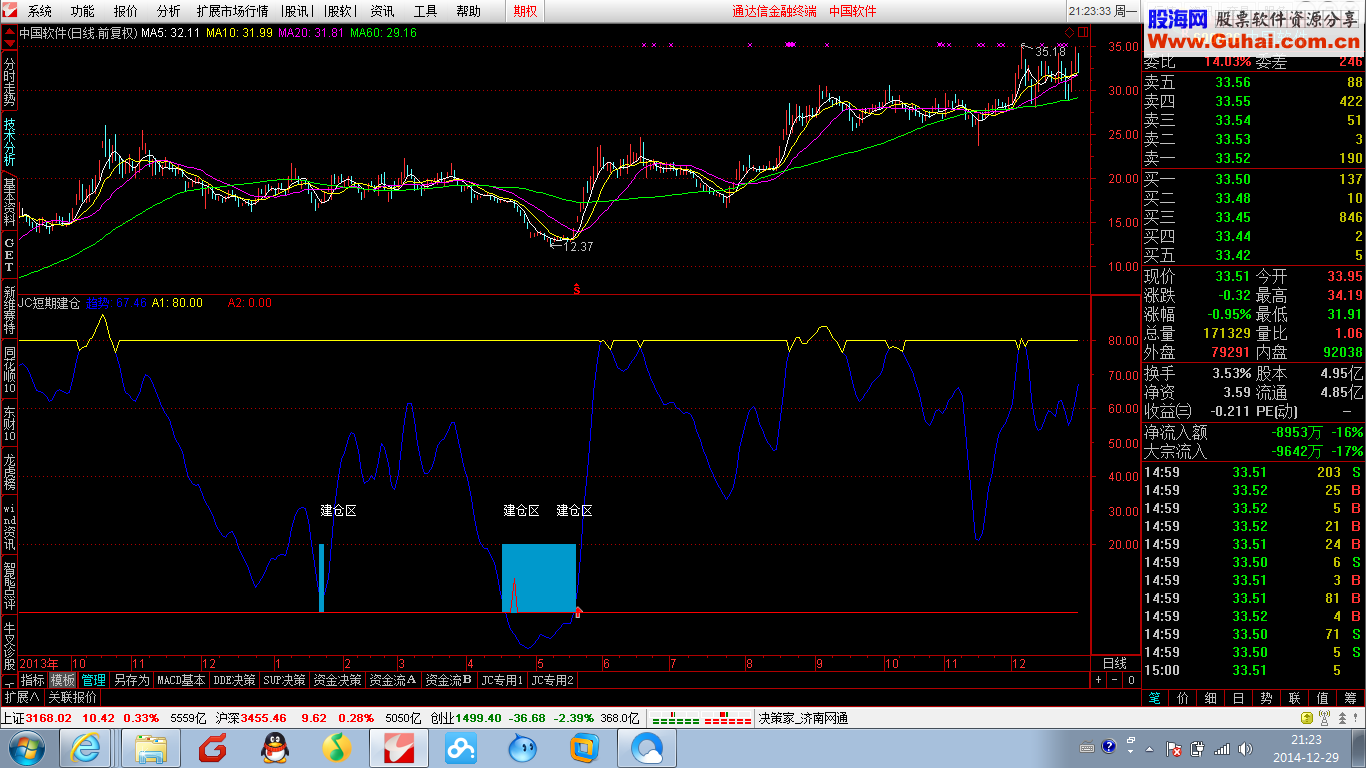Click the 股讯 menu item
The height and width of the screenshot is (768, 1366).
point(297,11)
